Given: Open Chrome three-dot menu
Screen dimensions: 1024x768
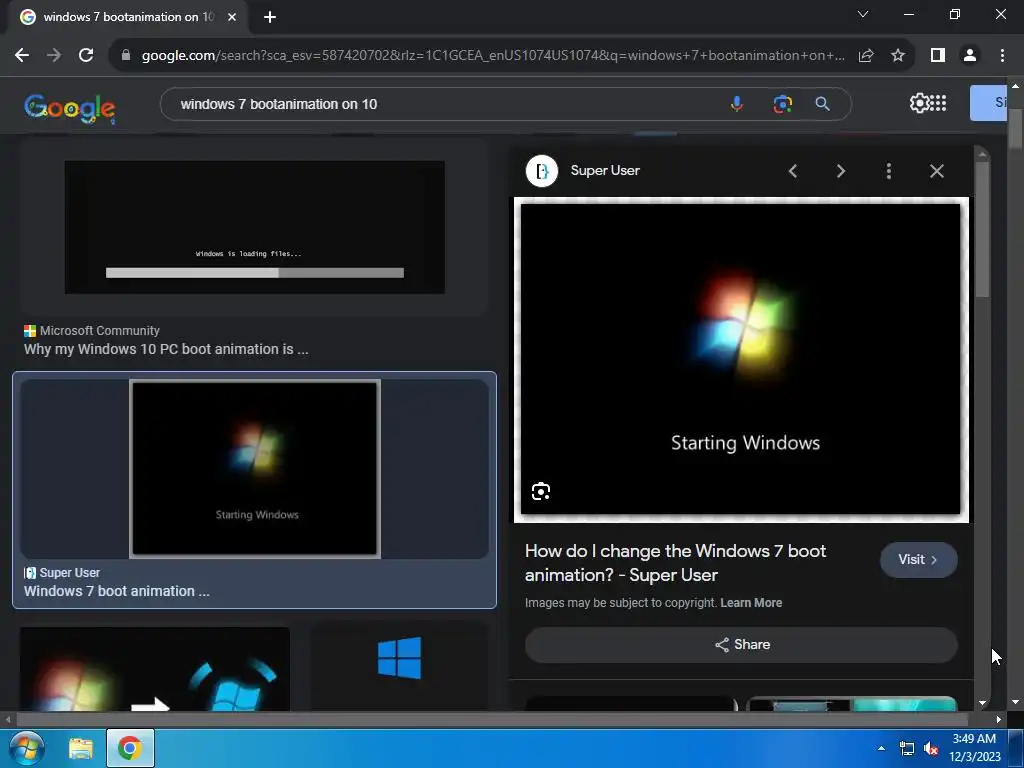Looking at the screenshot, I should point(1002,56).
